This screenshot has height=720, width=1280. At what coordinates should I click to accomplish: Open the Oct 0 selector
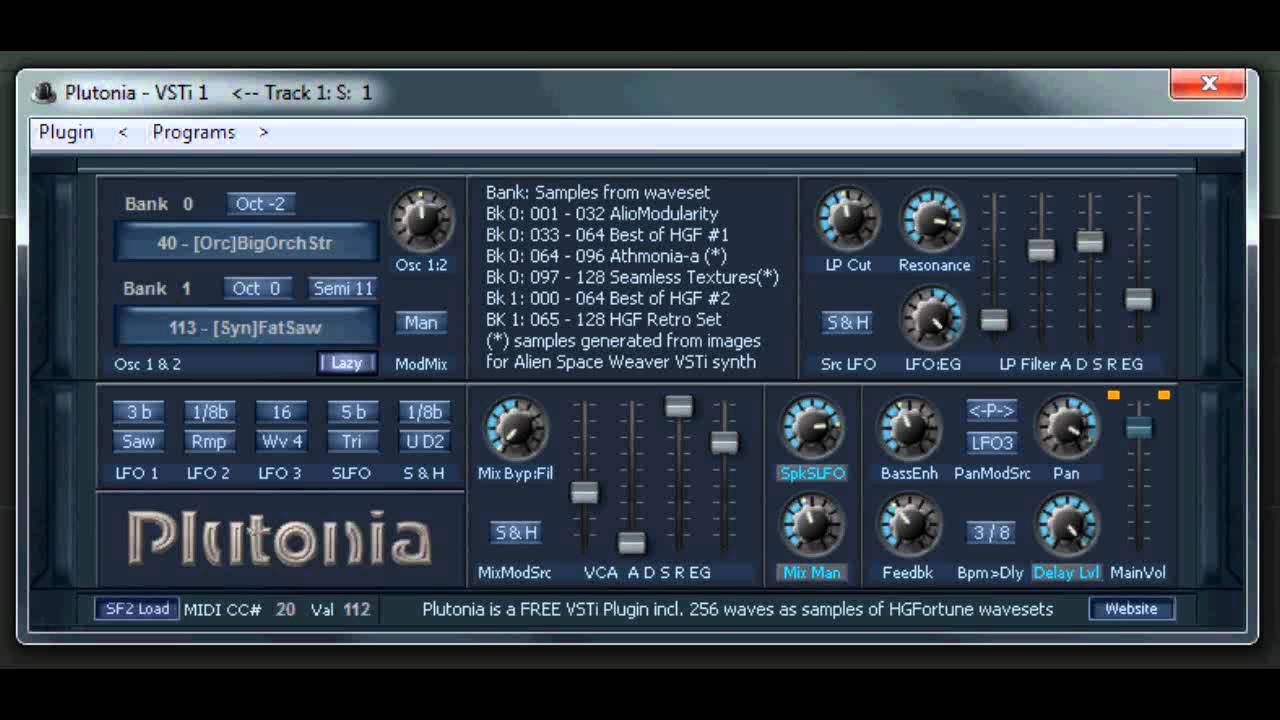point(257,288)
